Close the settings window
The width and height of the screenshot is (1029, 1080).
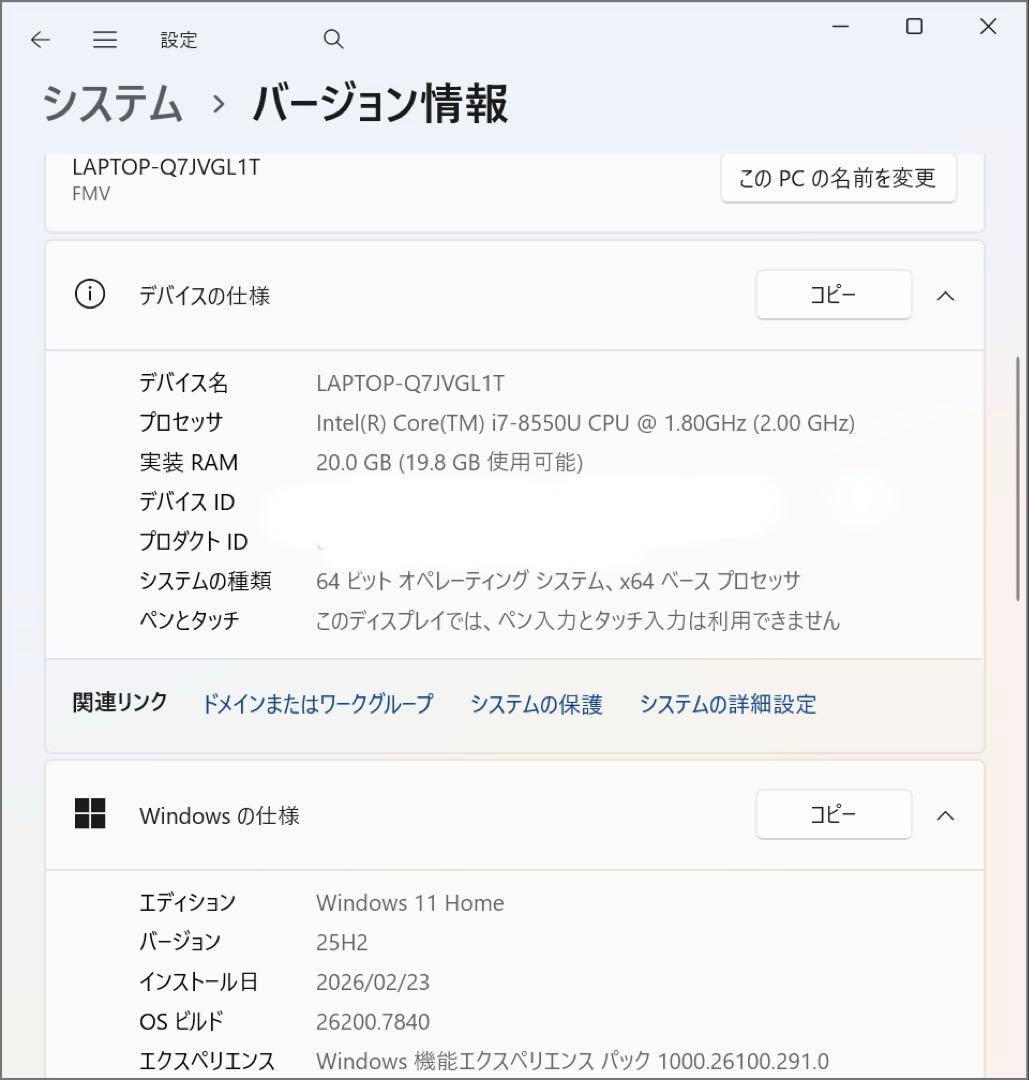[x=988, y=27]
